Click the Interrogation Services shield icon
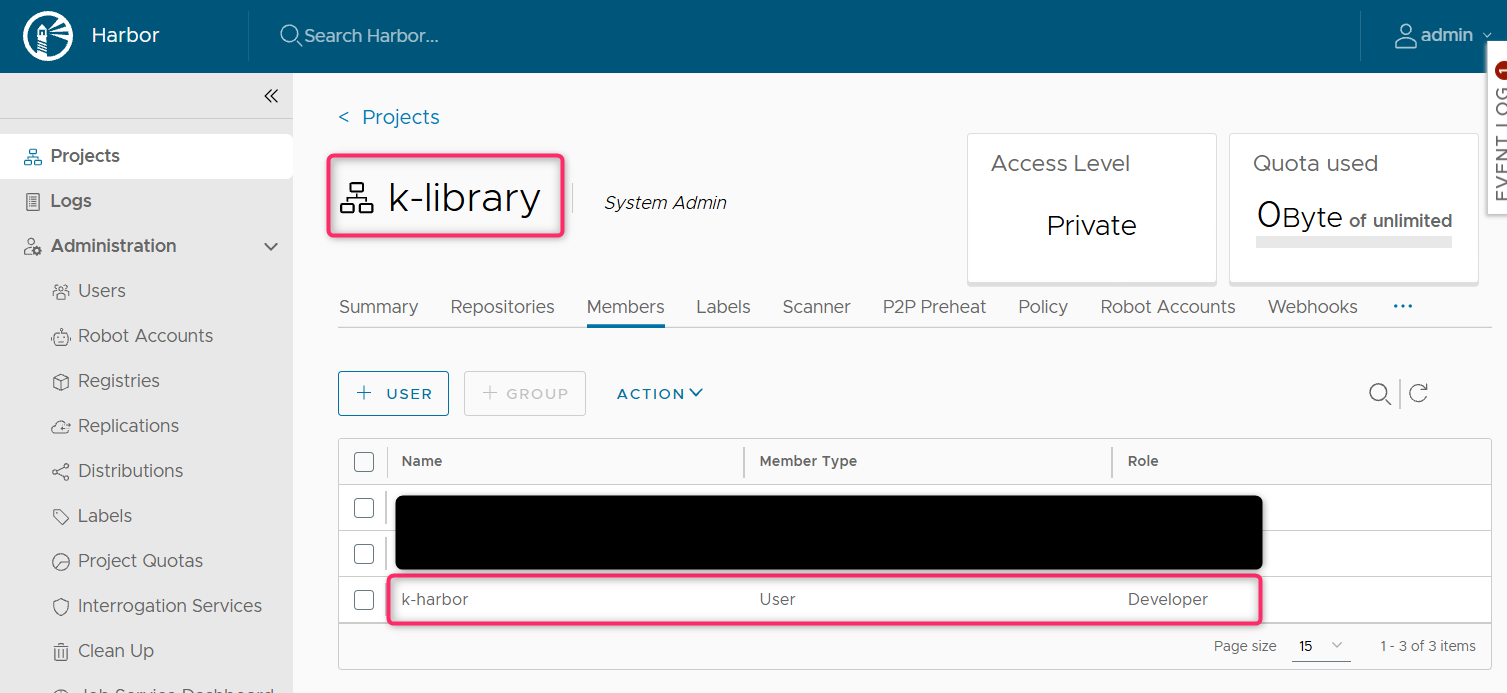Screen dimensions: 1507x693 tap(61, 606)
